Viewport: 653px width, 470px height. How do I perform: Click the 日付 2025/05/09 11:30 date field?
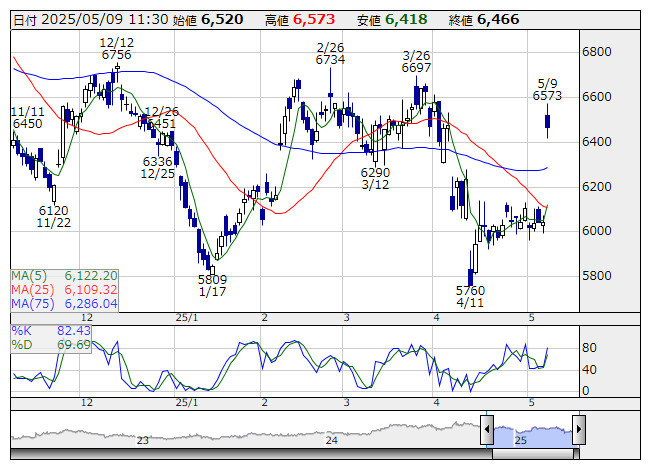click(91, 20)
